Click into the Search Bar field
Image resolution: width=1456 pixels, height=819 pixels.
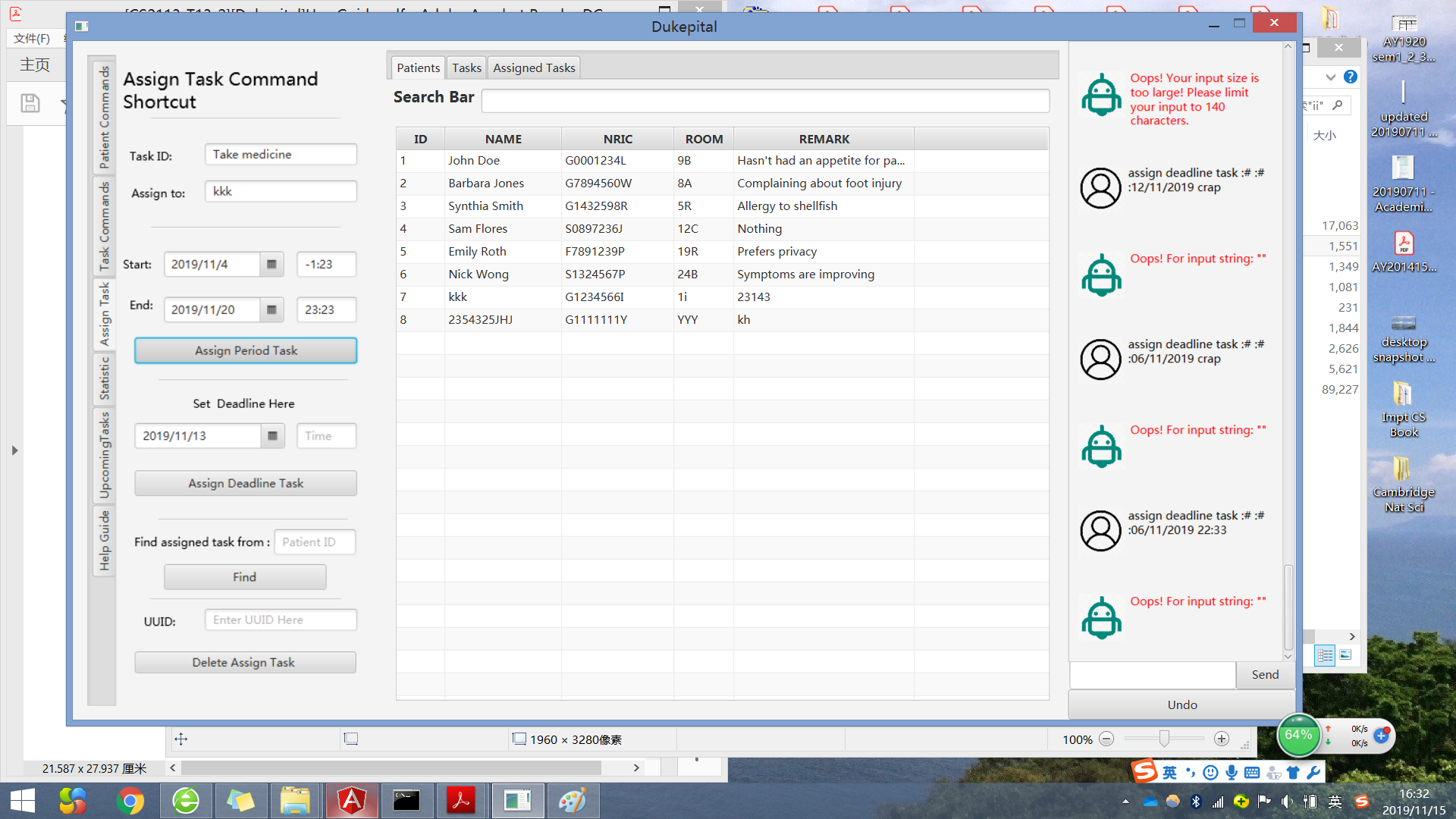point(764,100)
